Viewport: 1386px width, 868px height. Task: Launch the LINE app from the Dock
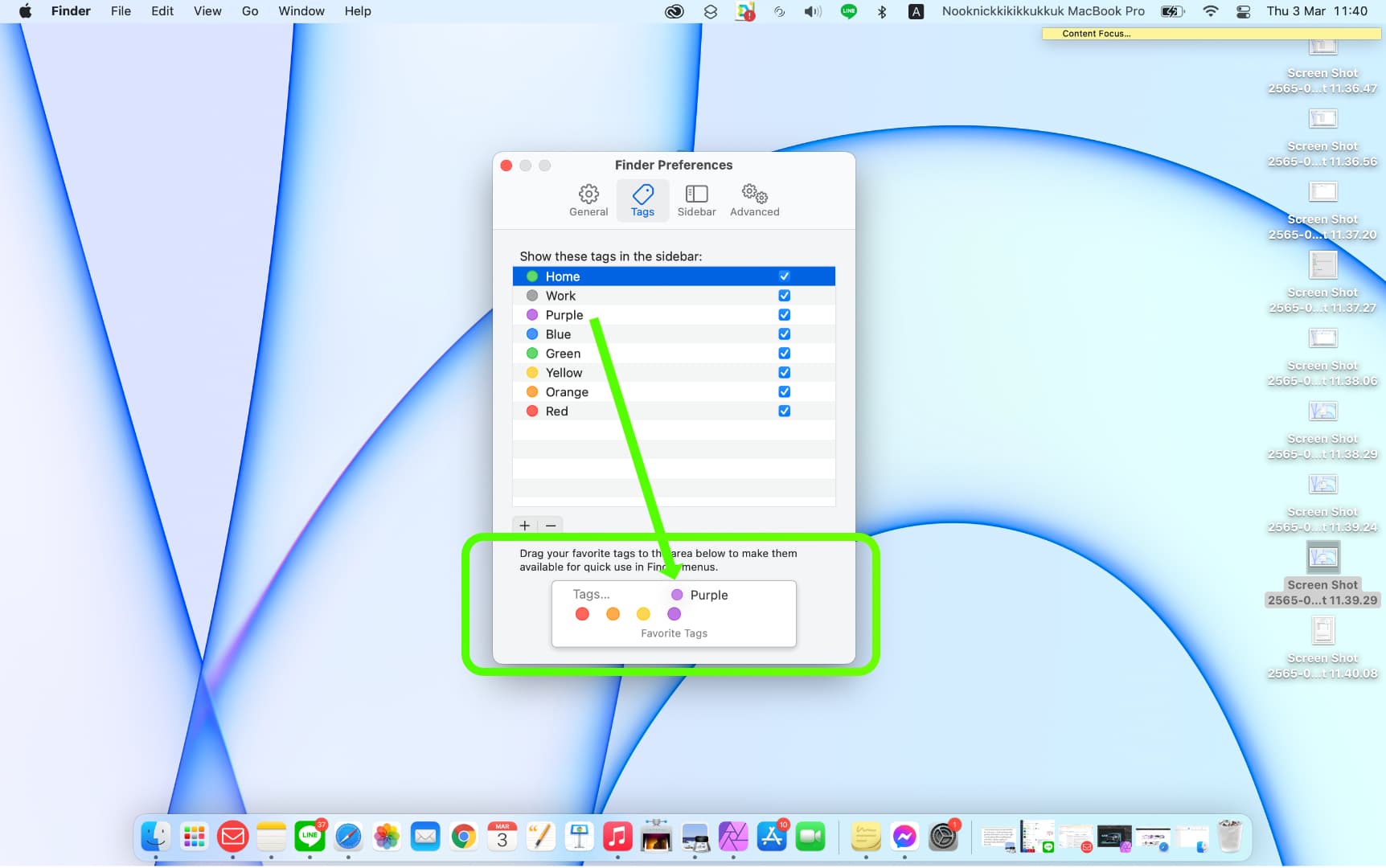click(x=310, y=837)
